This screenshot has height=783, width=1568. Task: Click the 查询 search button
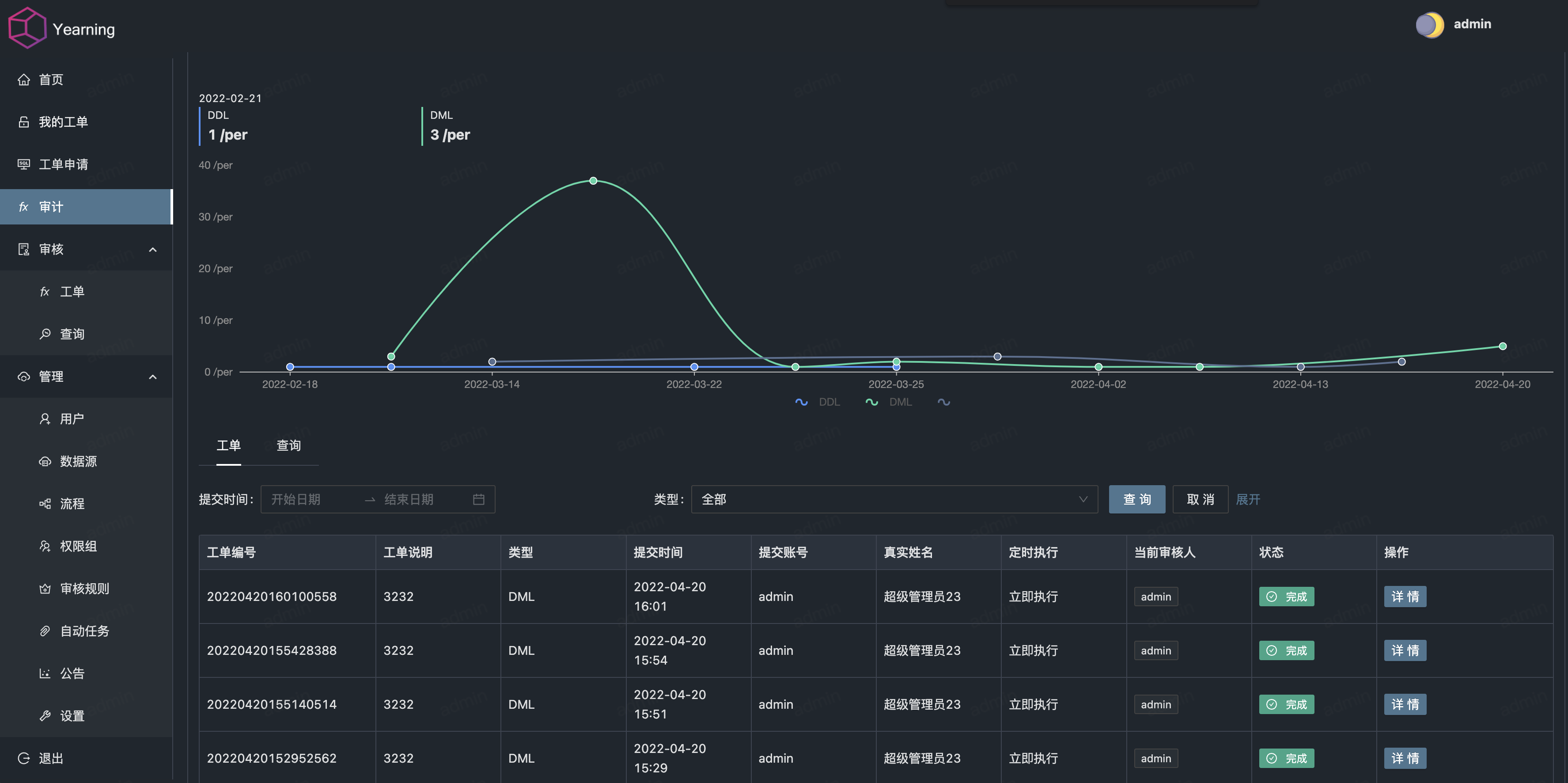[1136, 499]
